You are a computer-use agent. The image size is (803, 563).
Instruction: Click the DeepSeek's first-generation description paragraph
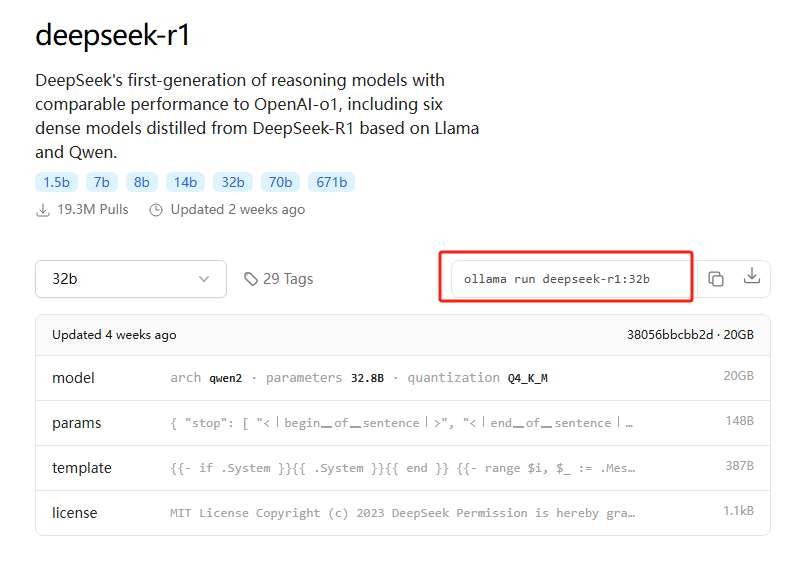257,116
